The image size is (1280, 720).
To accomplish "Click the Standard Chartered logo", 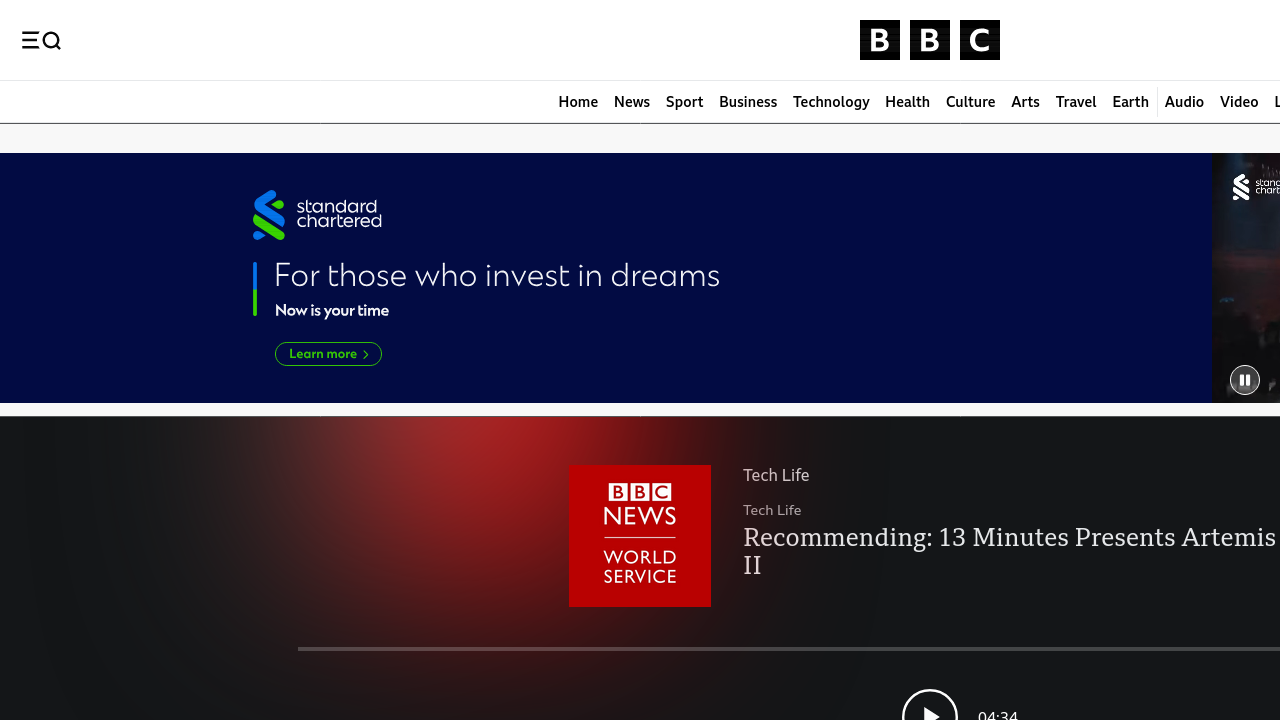I will 317,215.
